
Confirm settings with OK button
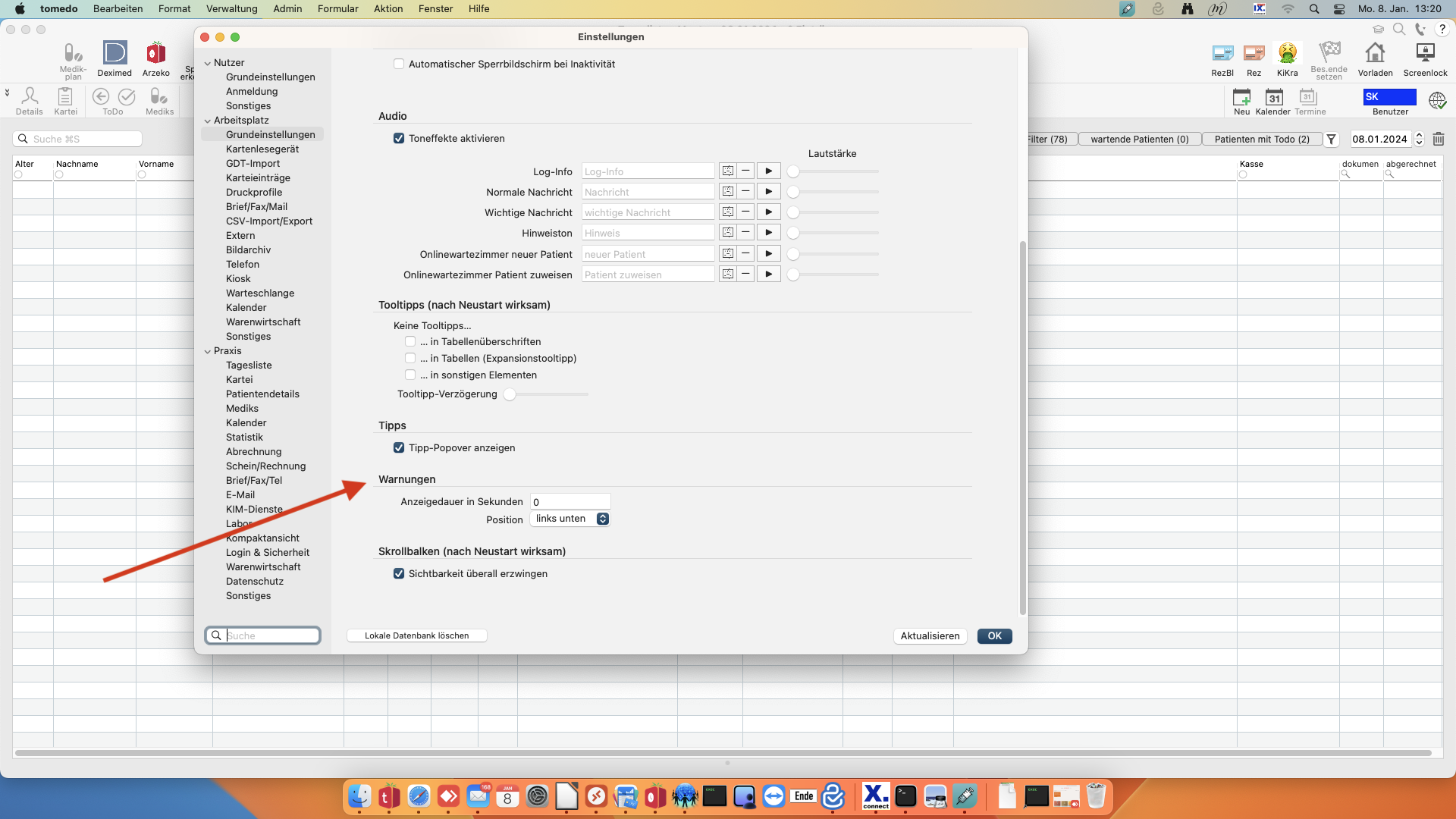(994, 636)
